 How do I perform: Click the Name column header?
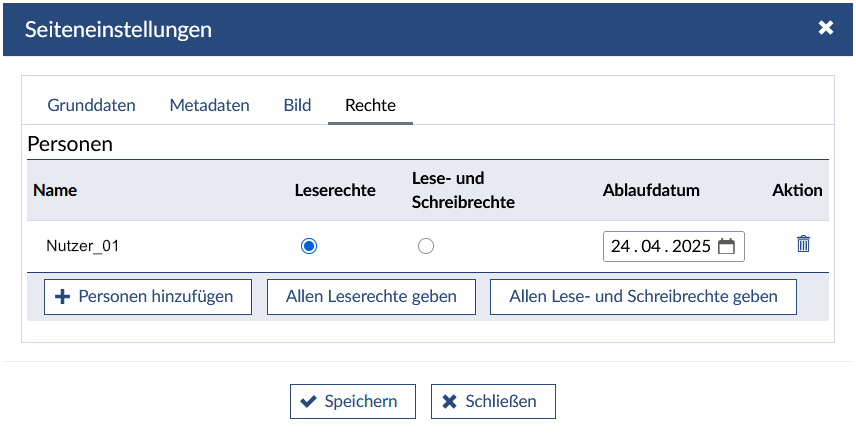(x=55, y=190)
